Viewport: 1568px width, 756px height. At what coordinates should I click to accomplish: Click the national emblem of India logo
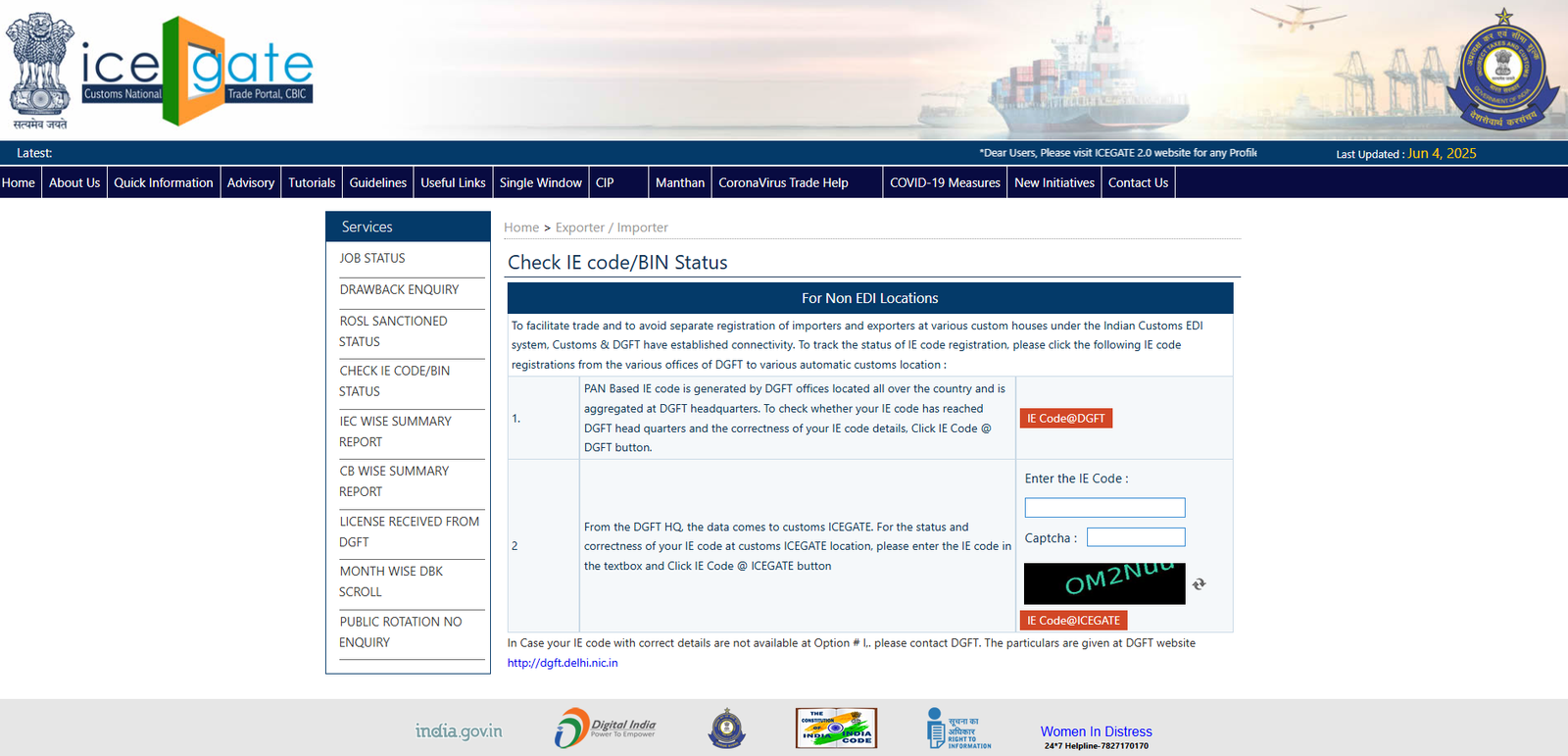(40, 71)
